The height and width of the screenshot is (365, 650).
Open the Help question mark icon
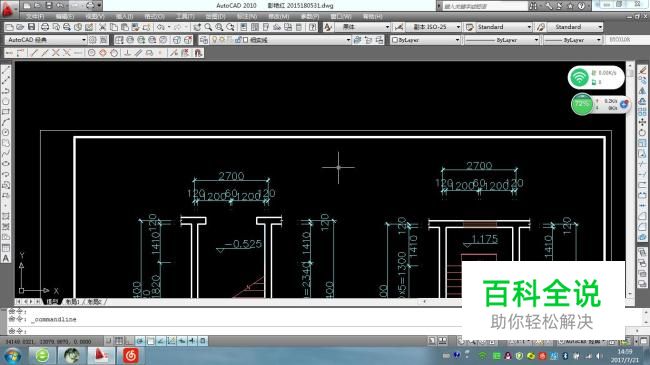pyautogui.click(x=313, y=27)
